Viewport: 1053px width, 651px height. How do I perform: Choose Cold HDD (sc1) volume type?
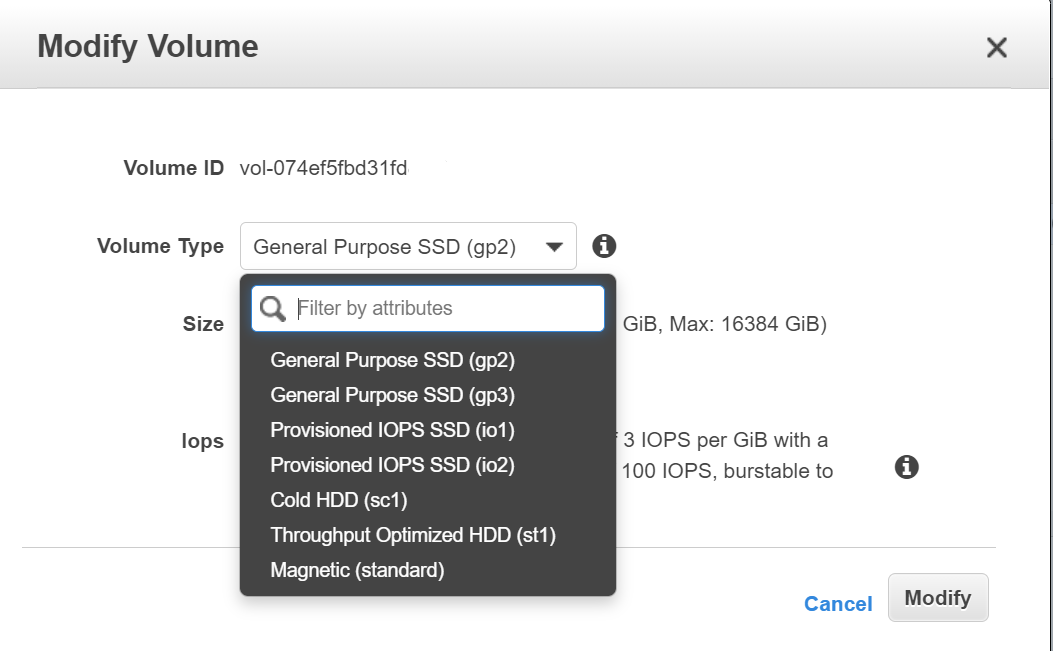[339, 500]
